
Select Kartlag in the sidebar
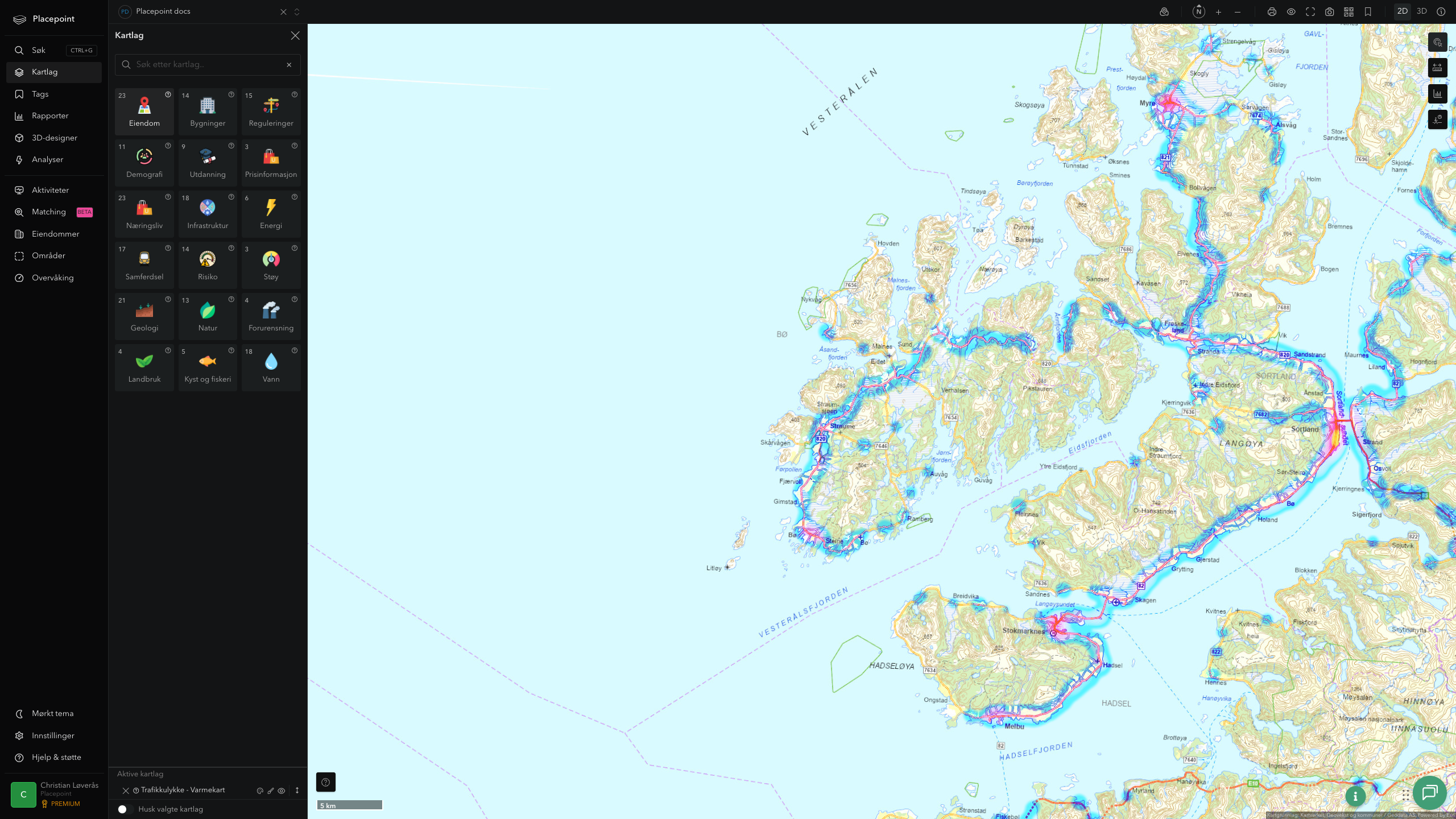point(54,72)
